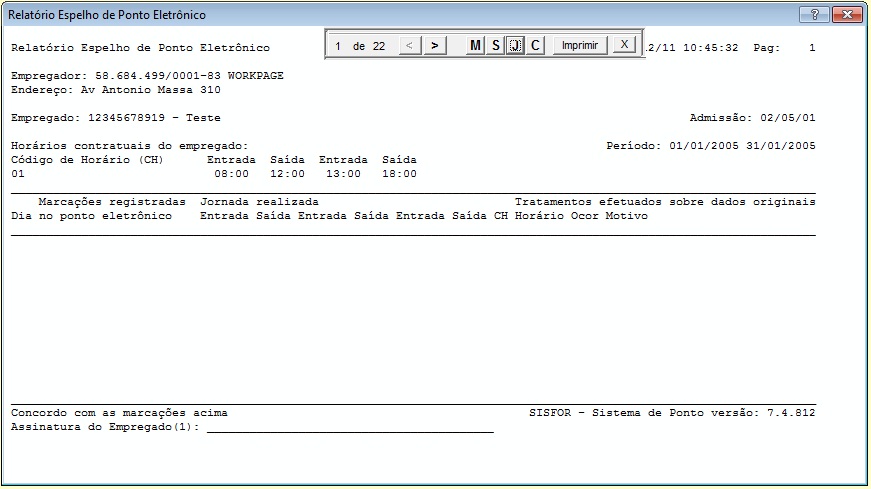The image size is (871, 489).
Task: Click the Período date range text
Action: (711, 146)
